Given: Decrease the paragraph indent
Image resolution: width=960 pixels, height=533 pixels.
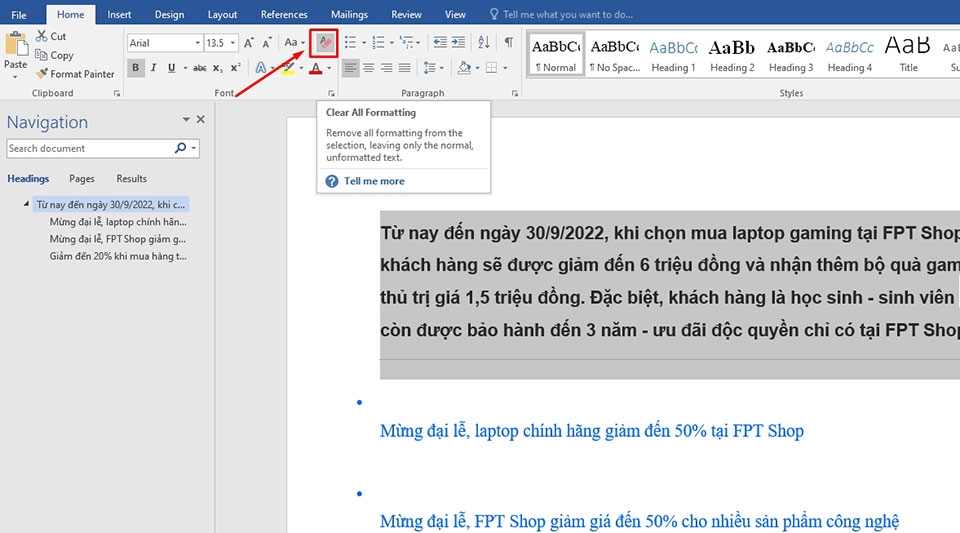Looking at the screenshot, I should click(x=440, y=42).
